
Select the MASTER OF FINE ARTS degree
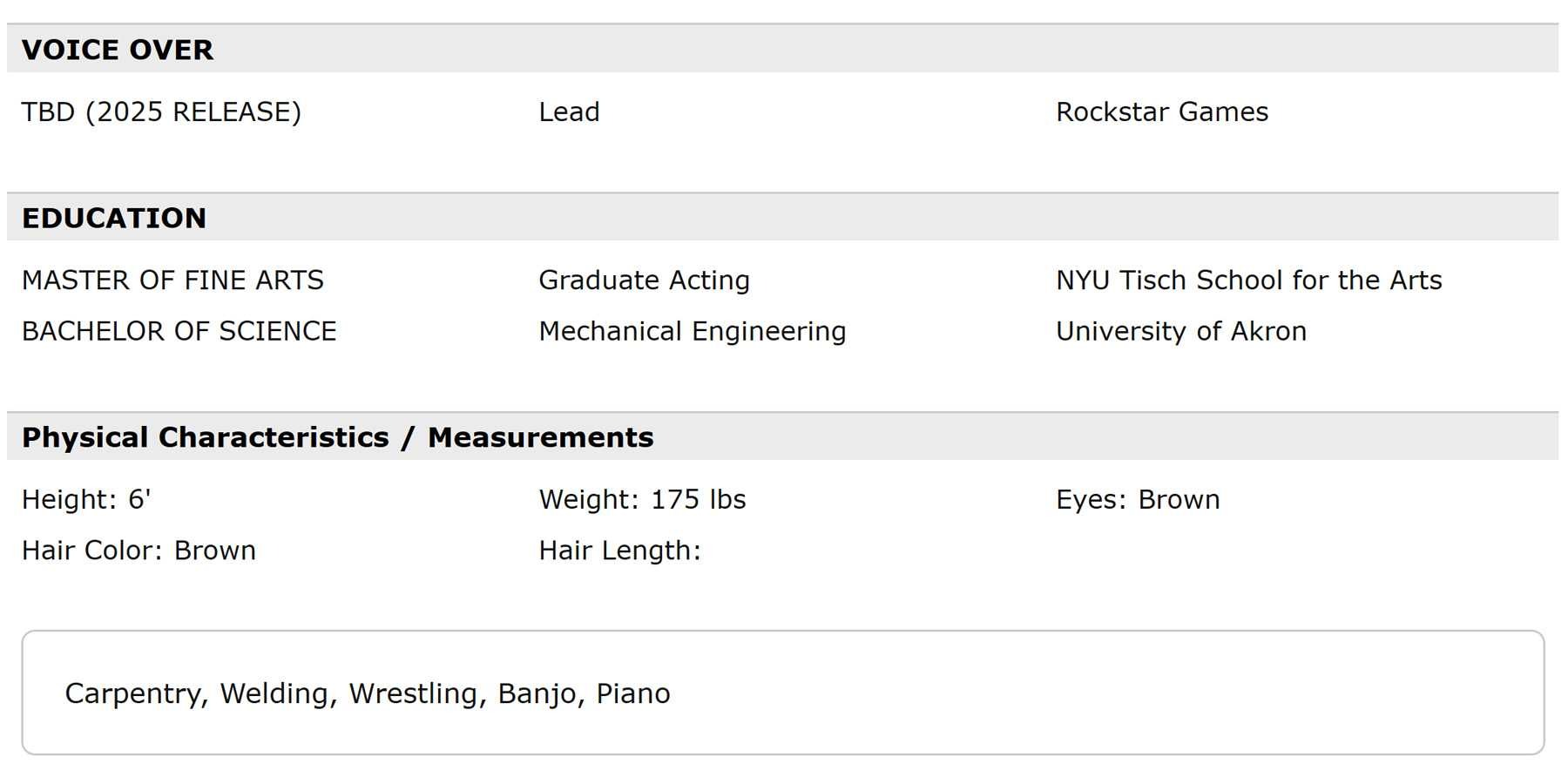click(x=172, y=280)
